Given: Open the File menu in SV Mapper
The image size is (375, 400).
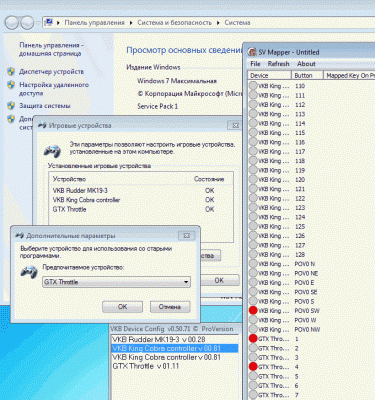Looking at the screenshot, I should tap(255, 64).
